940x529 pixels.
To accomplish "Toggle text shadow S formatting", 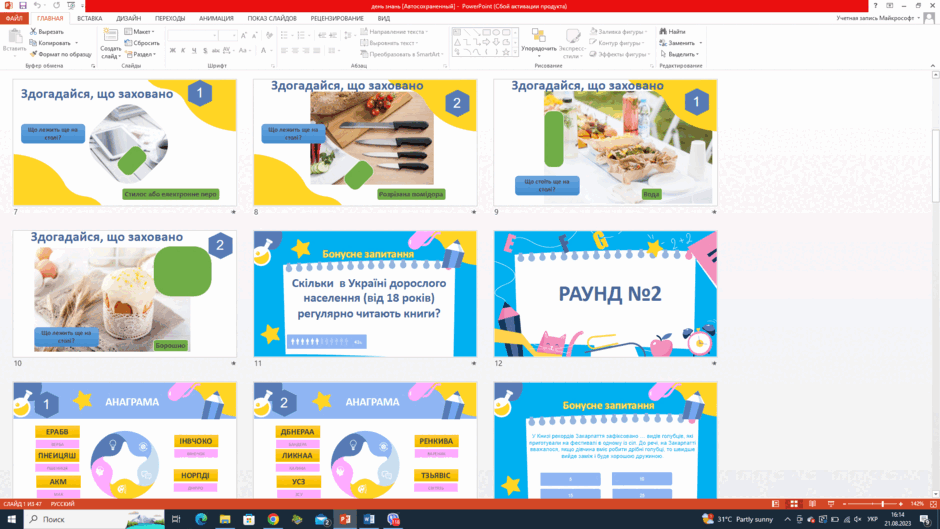I will tap(204, 50).
